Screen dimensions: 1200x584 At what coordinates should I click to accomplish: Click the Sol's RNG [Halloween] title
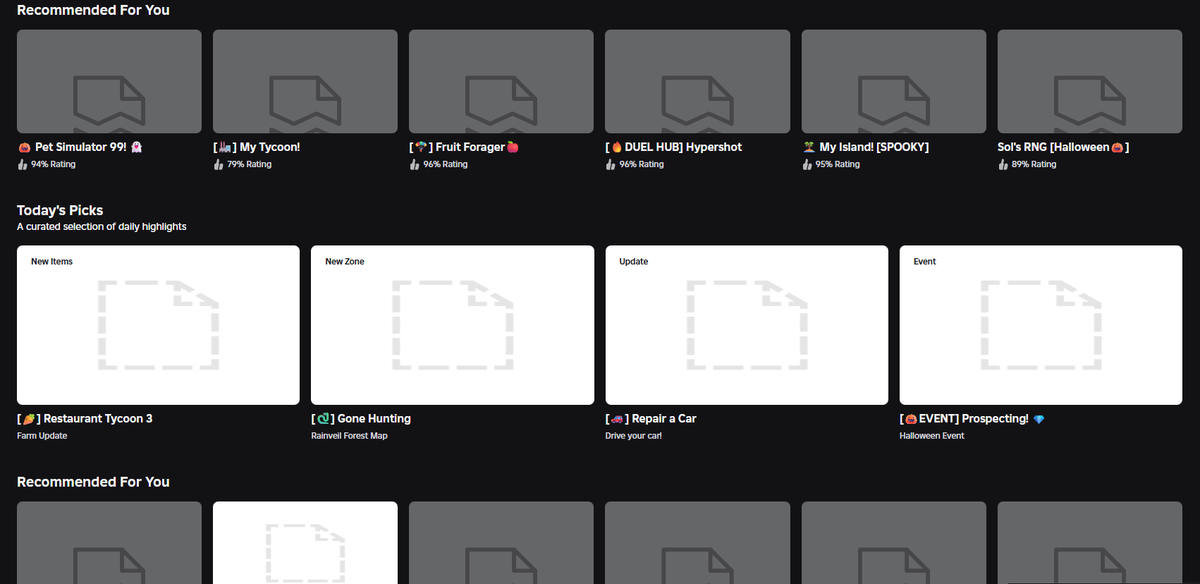1064,147
